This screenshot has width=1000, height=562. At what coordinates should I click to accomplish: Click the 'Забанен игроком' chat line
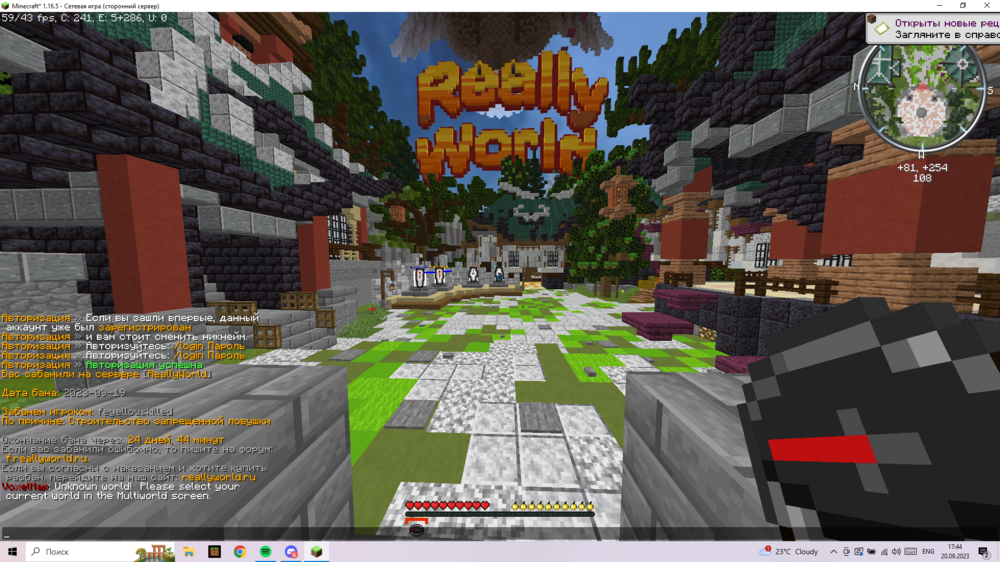[87, 412]
